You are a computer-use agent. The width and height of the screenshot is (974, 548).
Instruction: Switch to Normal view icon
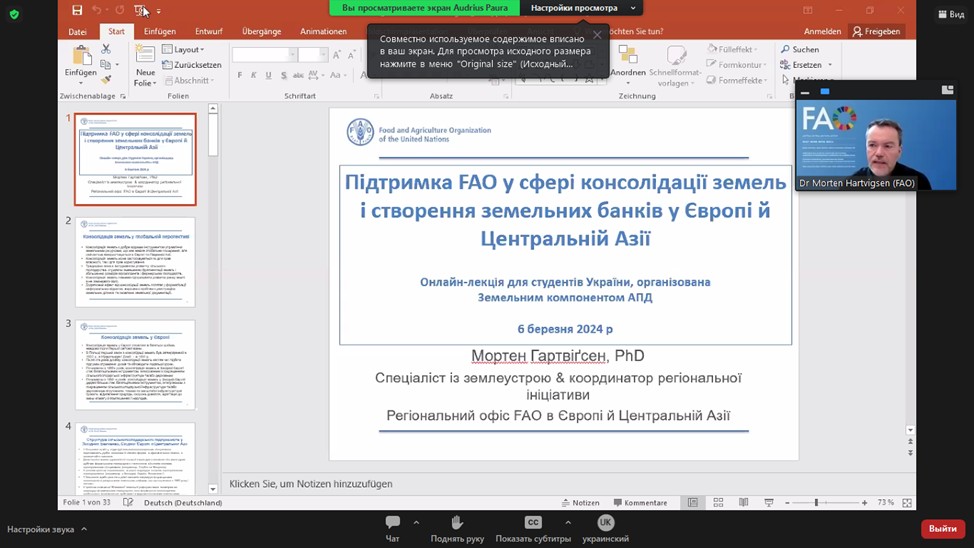pyautogui.click(x=693, y=503)
